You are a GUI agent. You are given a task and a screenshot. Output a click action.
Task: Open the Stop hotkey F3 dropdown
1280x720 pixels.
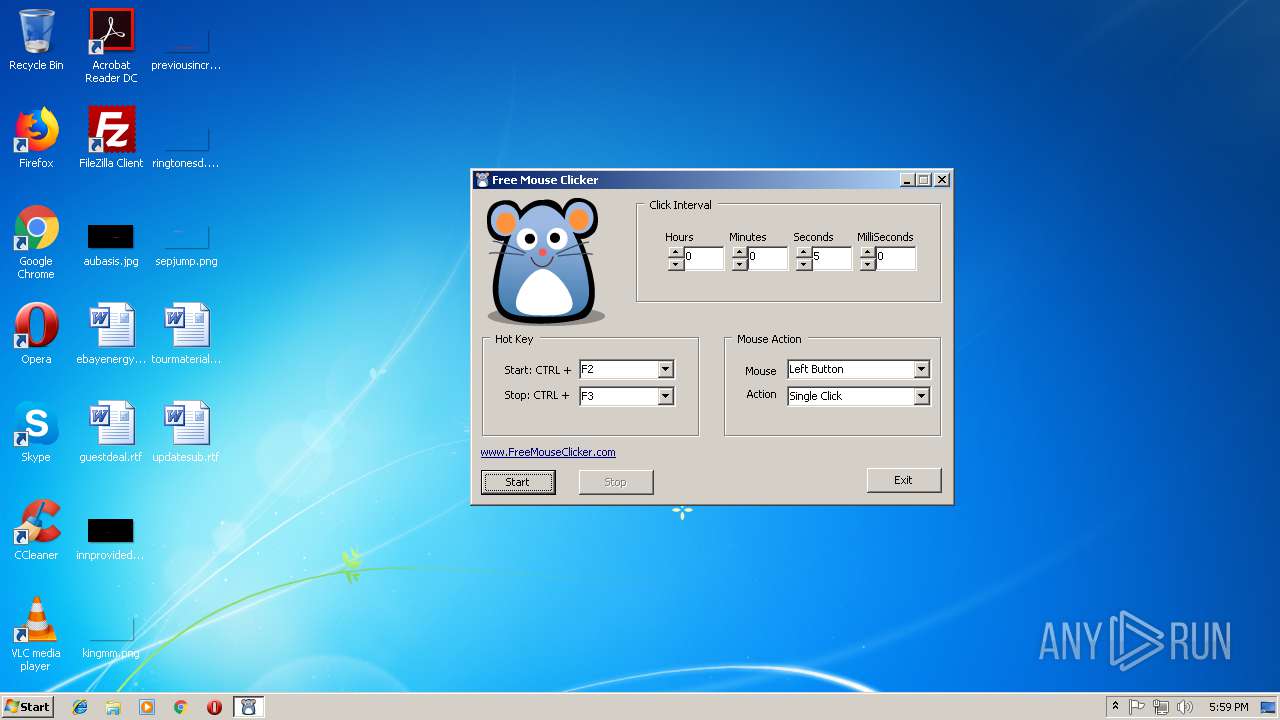665,396
